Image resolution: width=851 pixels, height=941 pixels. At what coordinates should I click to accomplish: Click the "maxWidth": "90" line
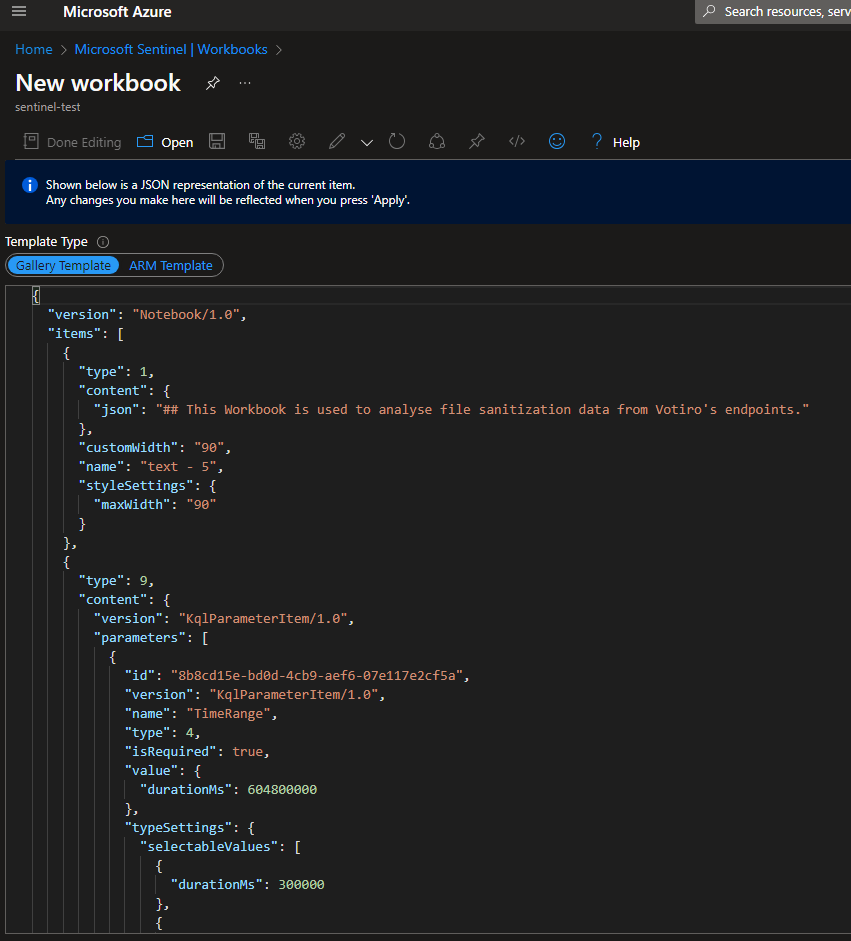[155, 505]
